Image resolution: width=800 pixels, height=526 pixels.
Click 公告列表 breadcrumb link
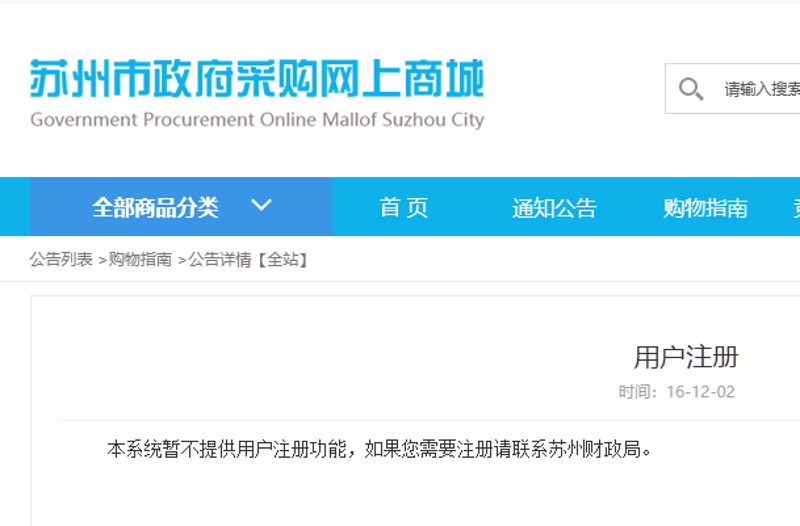[x=61, y=259]
